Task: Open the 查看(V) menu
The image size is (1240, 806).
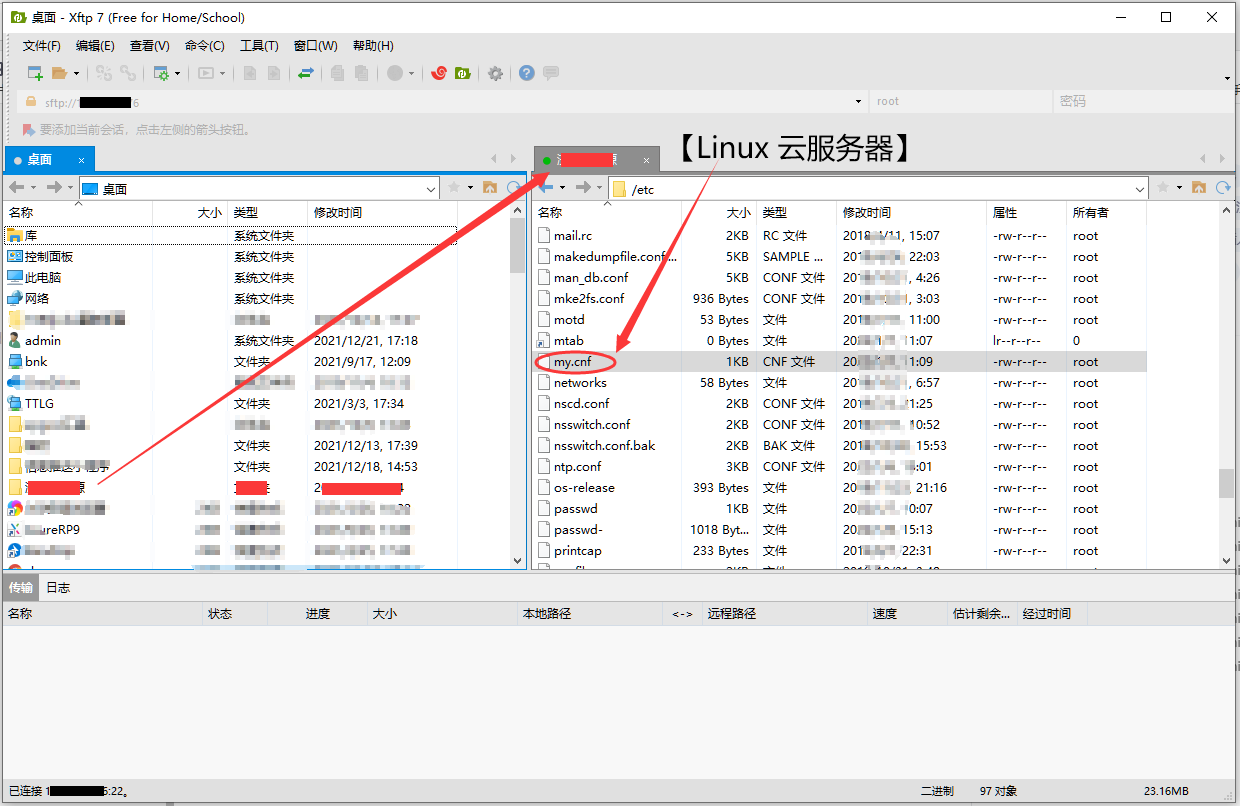Action: point(150,46)
